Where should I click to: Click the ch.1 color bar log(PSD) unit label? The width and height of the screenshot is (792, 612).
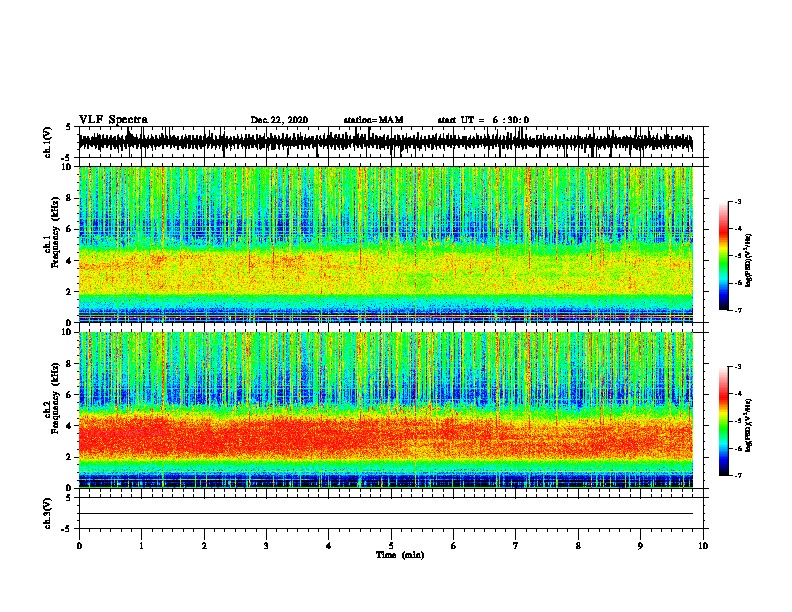[x=749, y=261]
